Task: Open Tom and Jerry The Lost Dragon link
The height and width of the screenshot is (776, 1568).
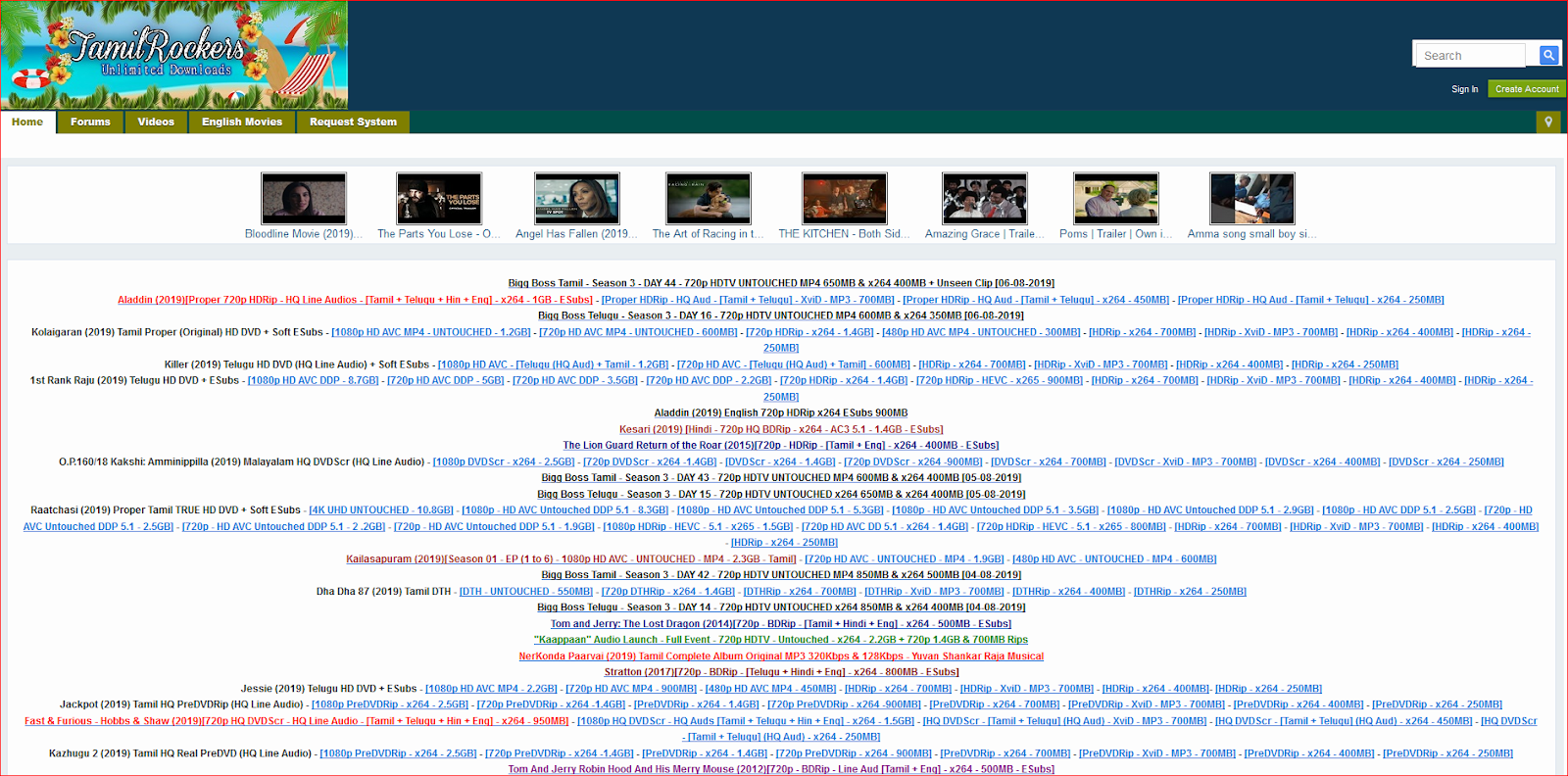Action: coord(781,623)
